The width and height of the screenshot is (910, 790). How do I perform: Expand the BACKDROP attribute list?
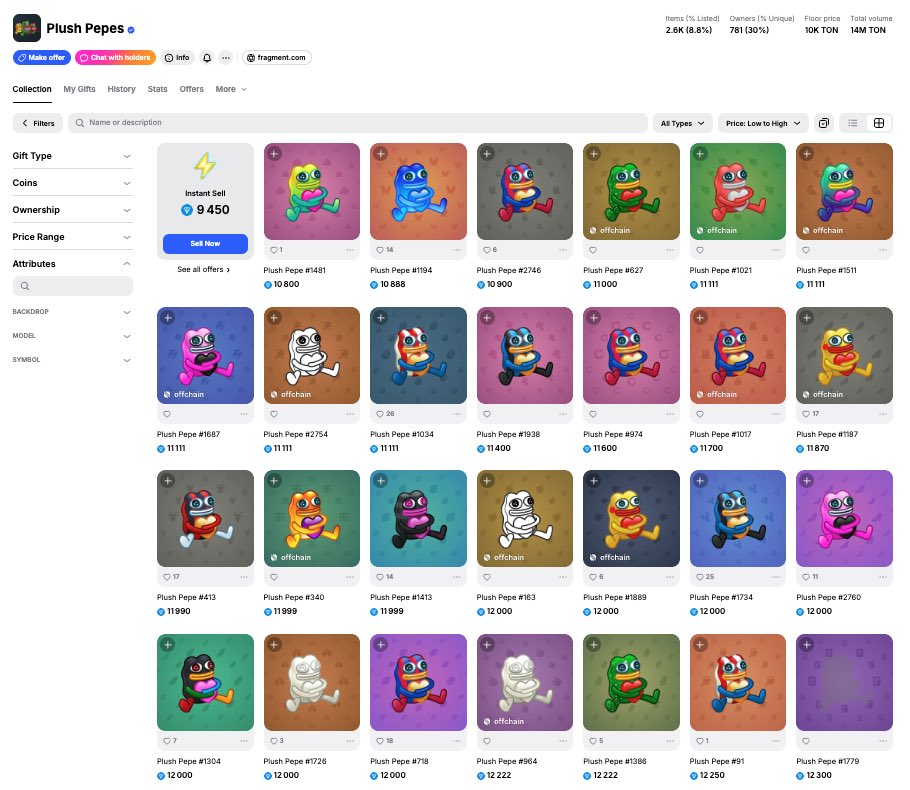tap(73, 312)
